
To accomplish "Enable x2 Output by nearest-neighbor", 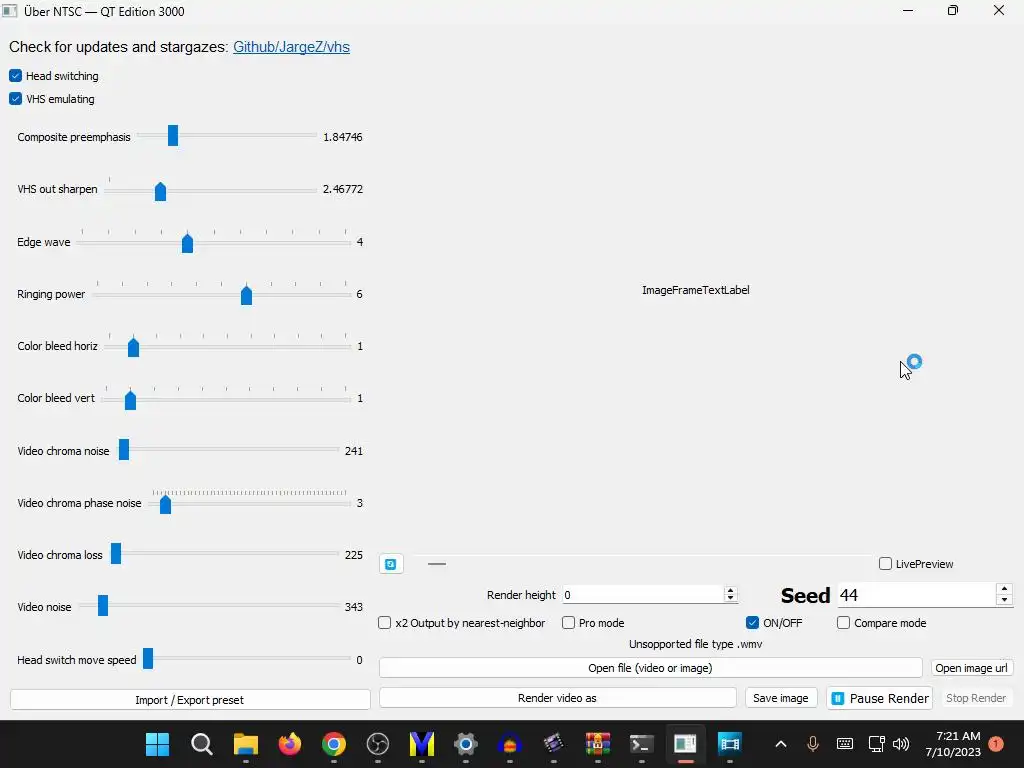I will click(x=385, y=623).
